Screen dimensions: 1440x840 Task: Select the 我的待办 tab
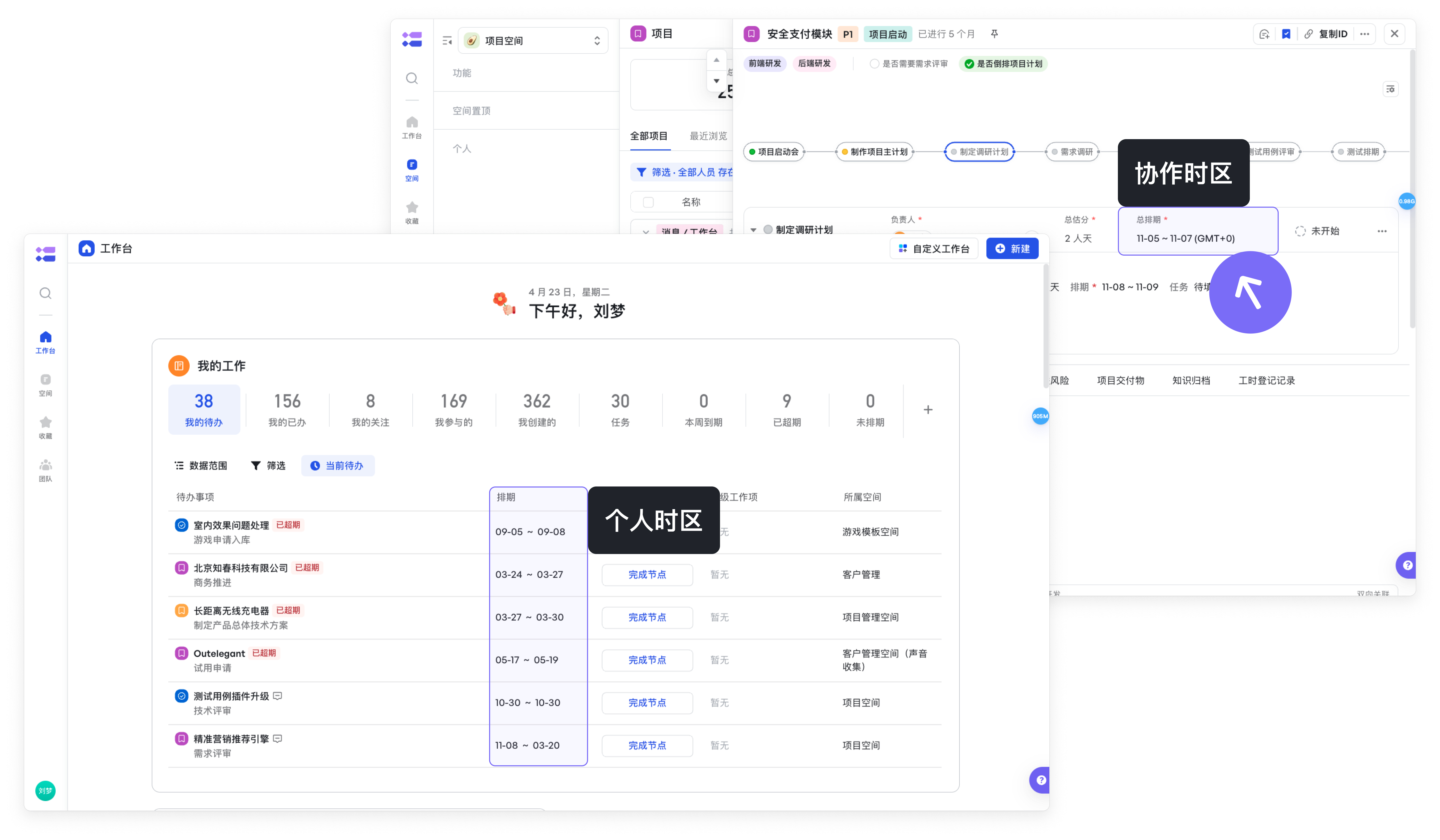pyautogui.click(x=204, y=410)
